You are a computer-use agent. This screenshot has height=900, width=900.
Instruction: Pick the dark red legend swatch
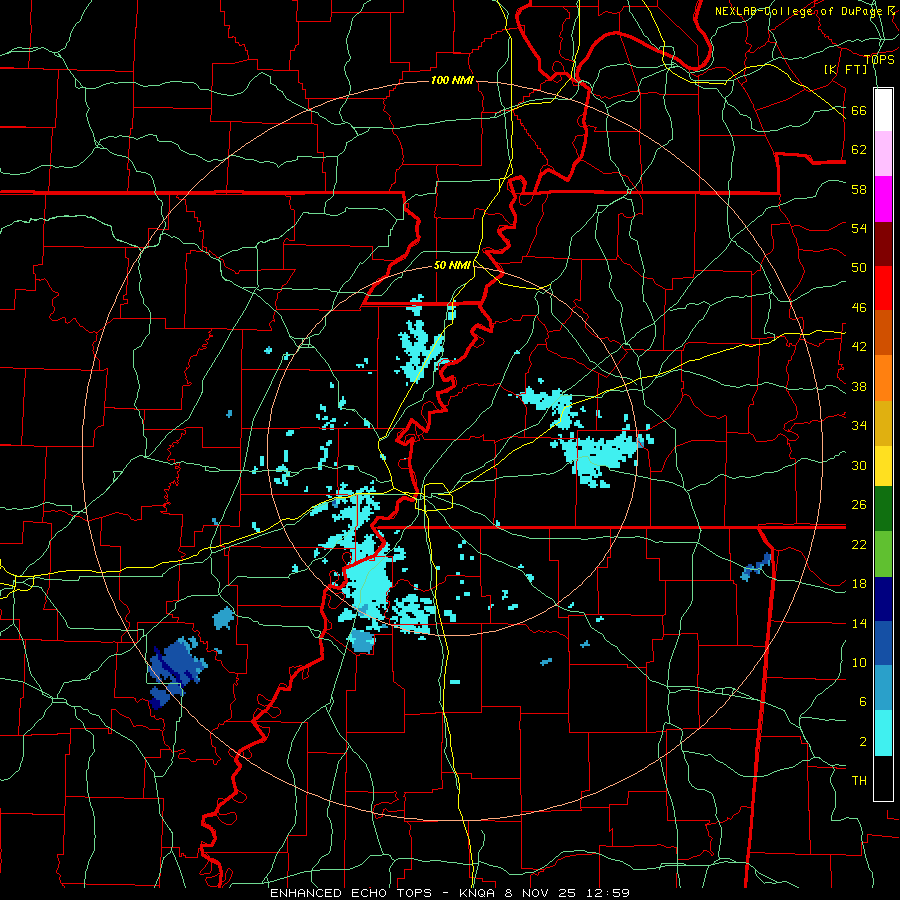883,244
